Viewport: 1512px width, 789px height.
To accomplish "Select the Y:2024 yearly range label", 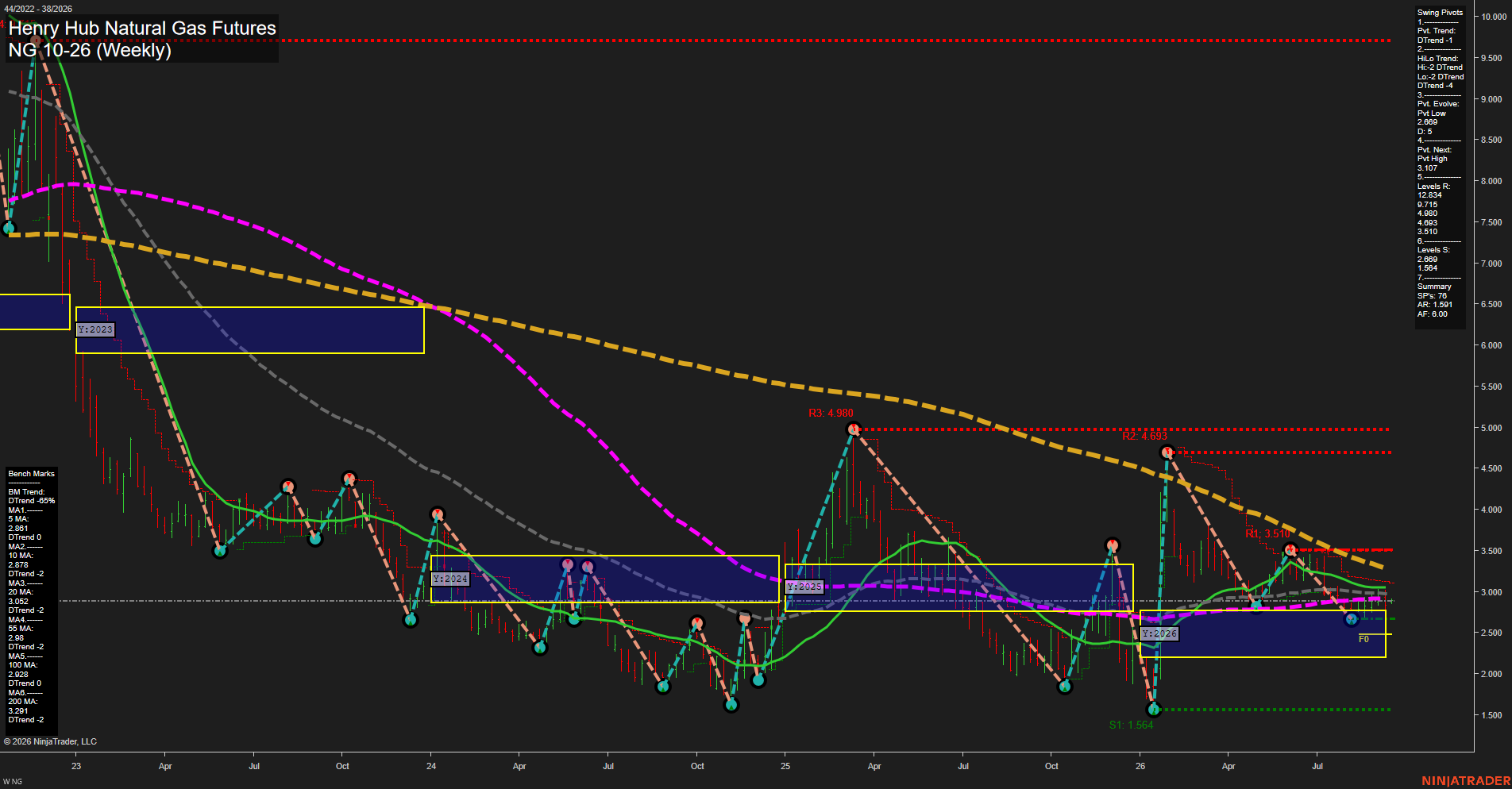I will coord(450,579).
